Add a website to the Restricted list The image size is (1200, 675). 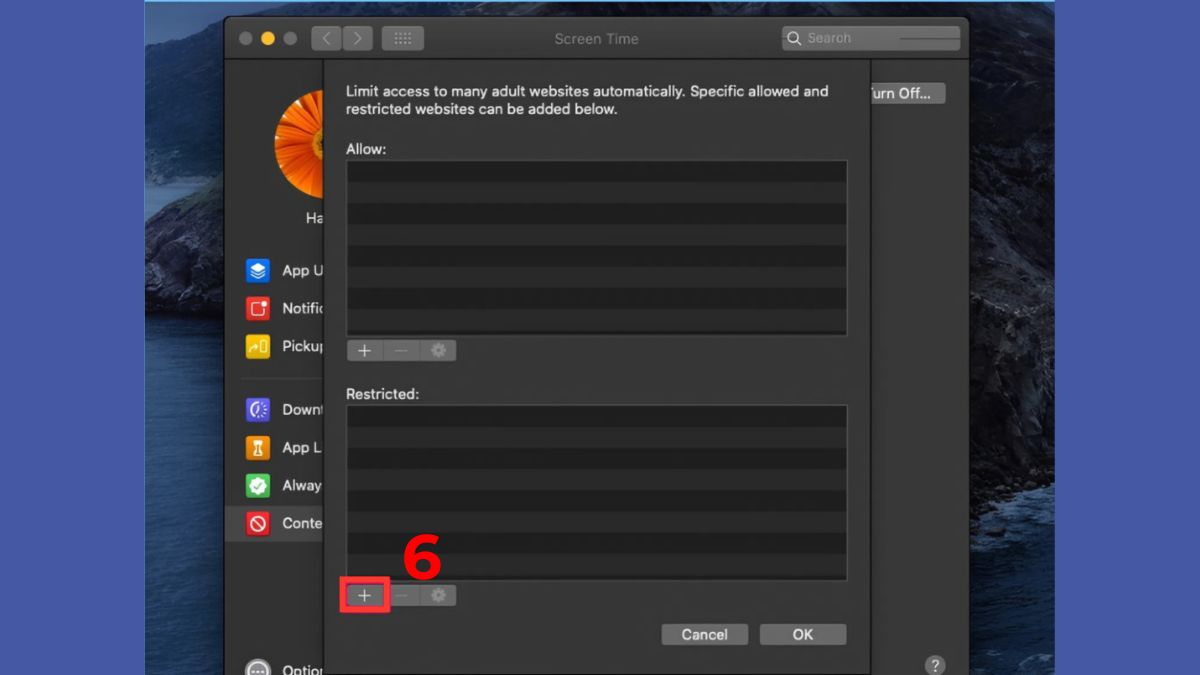[x=364, y=596]
